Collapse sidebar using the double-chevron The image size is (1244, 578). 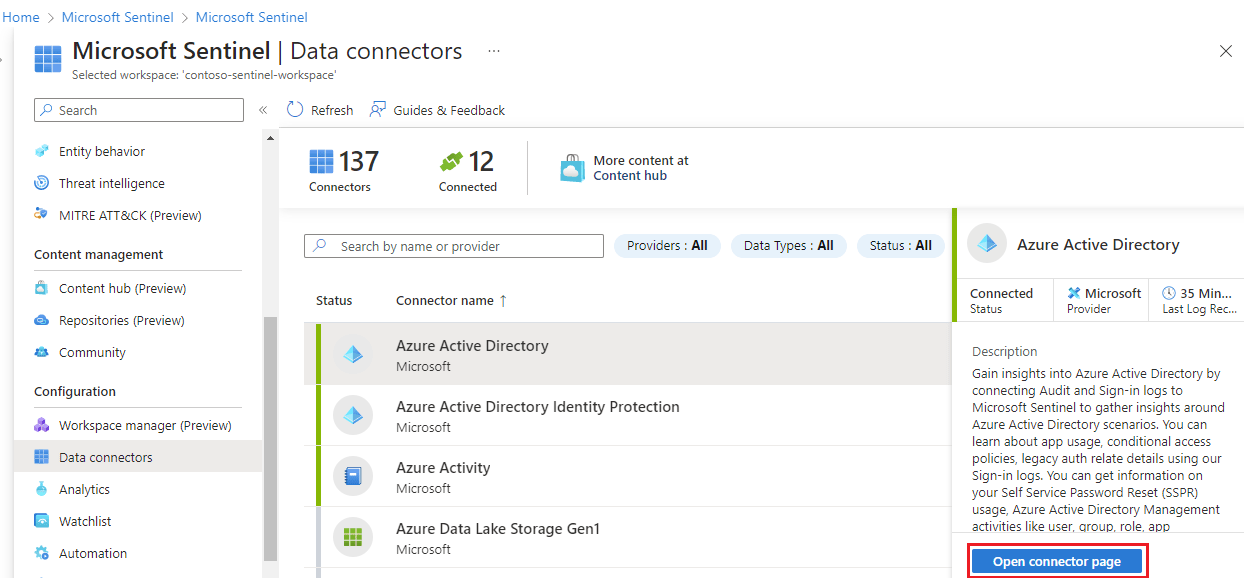(262, 110)
